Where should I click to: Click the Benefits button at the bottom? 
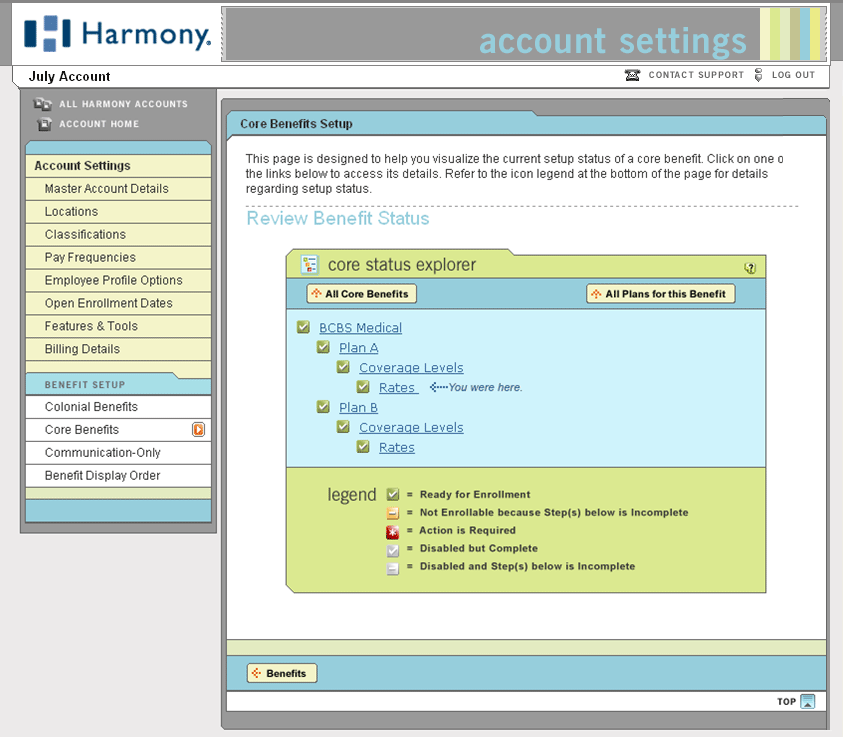(x=282, y=673)
